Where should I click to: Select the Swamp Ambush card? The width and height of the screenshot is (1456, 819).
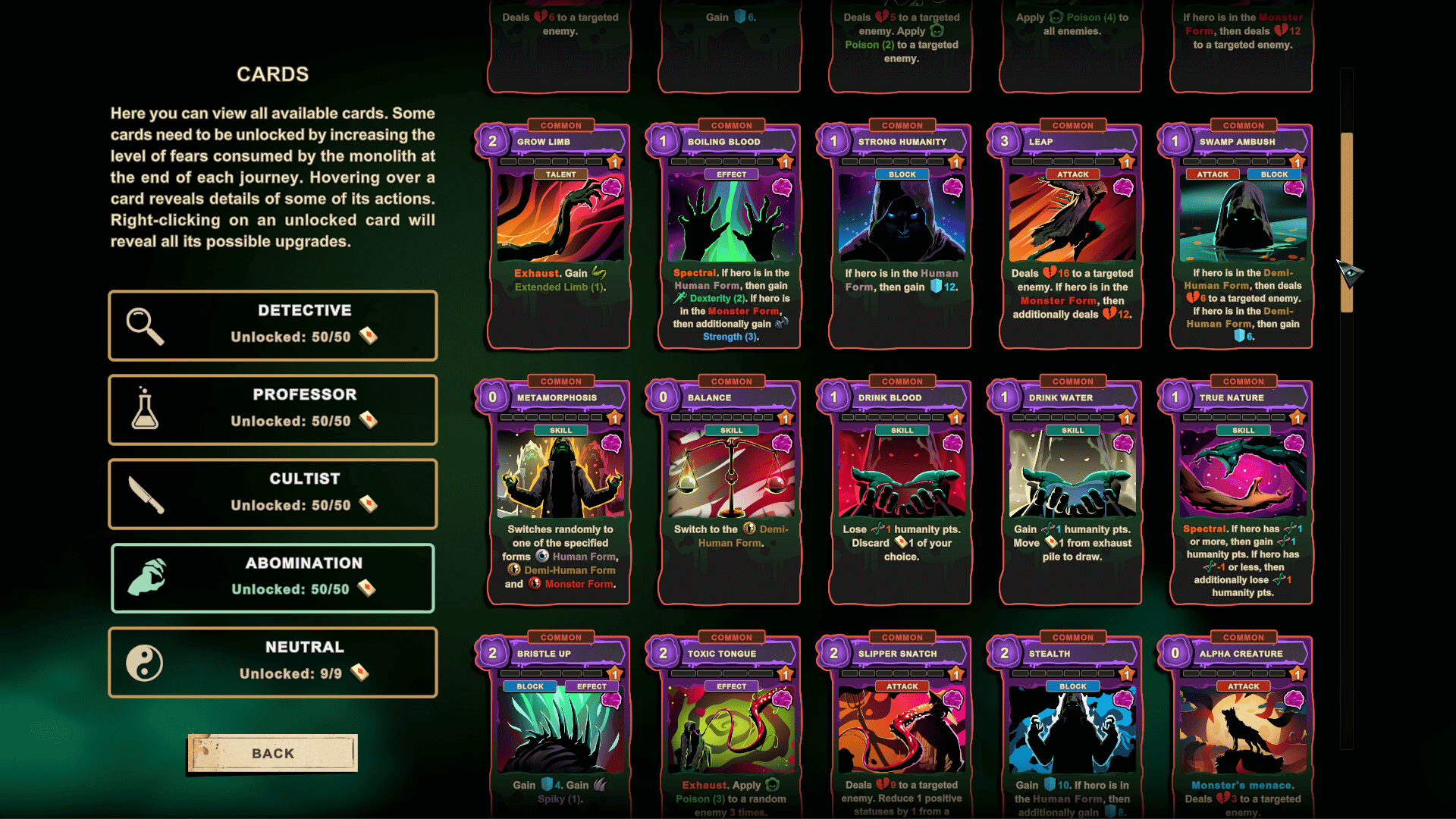tap(1243, 235)
